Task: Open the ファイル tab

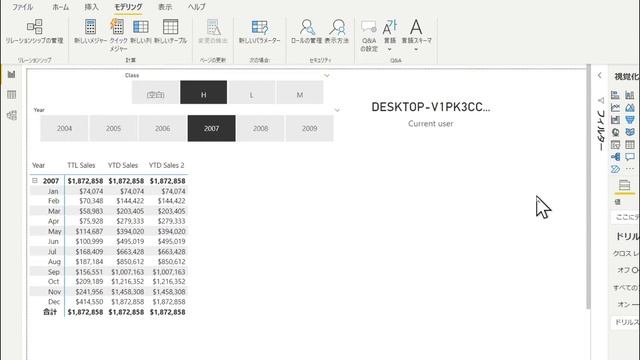Action: pos(22,7)
